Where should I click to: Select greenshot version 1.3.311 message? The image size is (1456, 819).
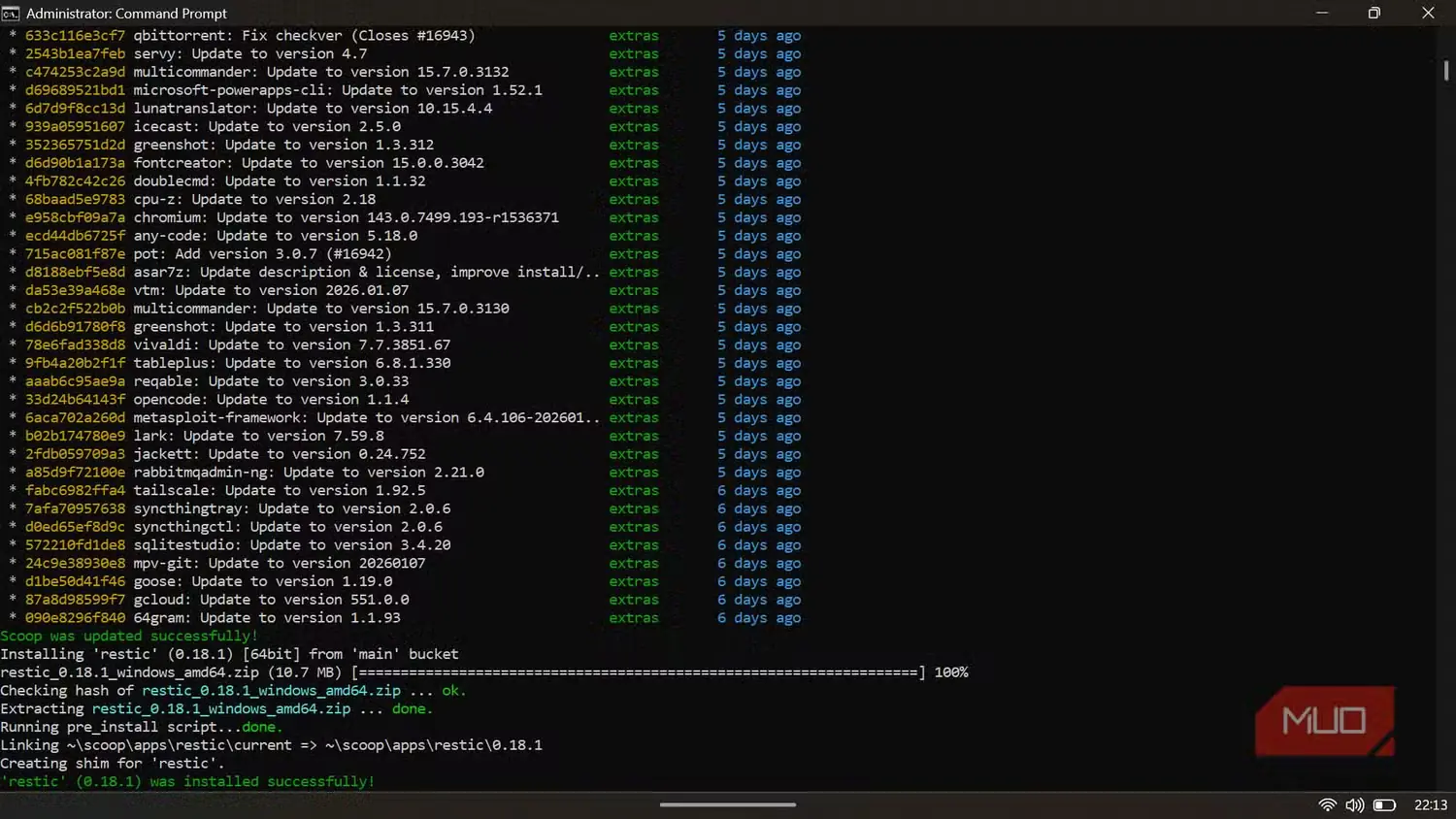tap(283, 327)
